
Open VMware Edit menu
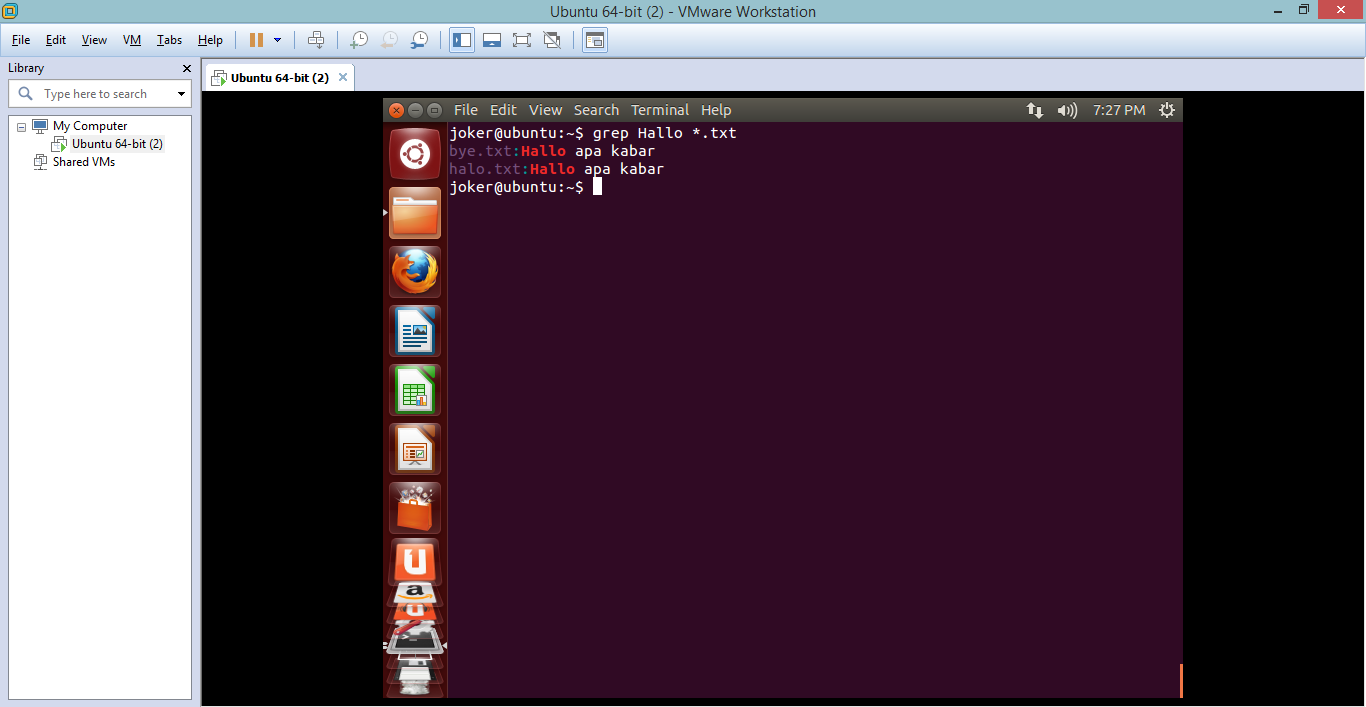[x=56, y=40]
